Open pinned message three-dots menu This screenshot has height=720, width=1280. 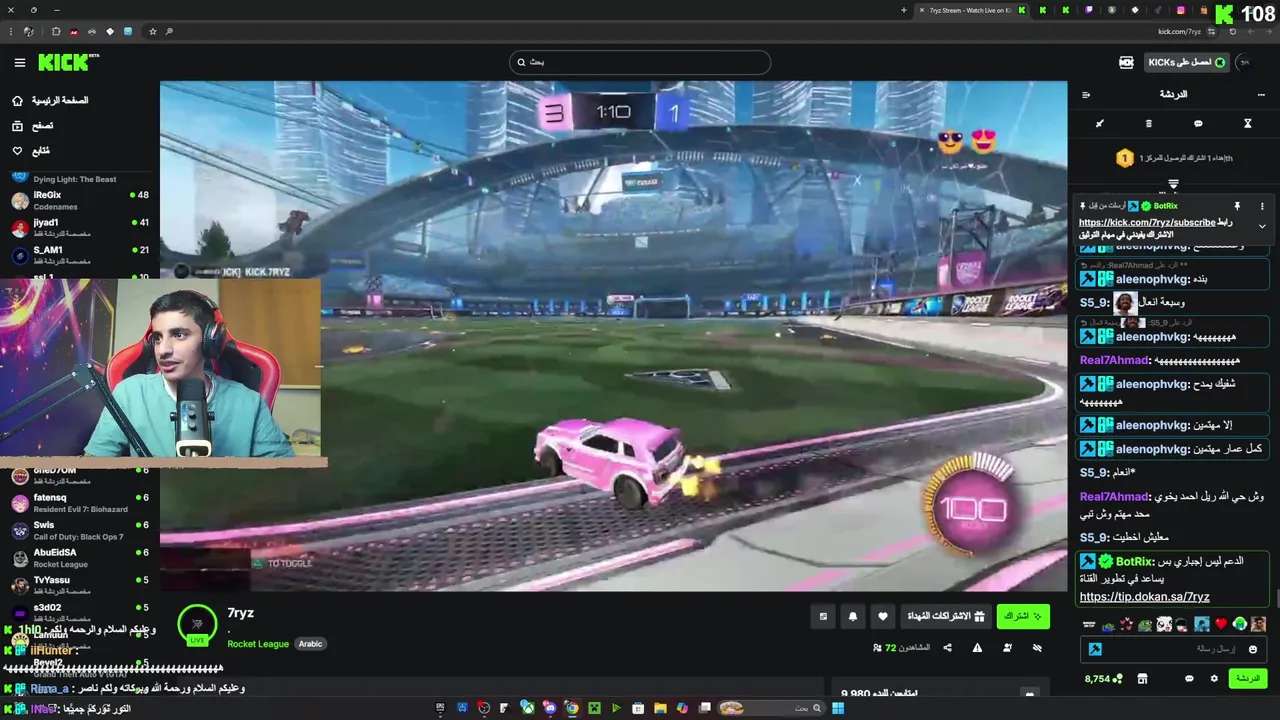[x=1262, y=206]
